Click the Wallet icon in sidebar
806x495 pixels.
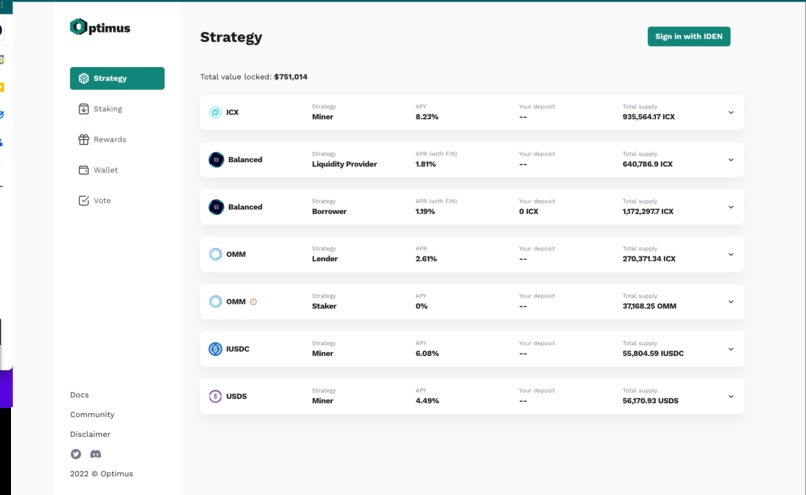pyautogui.click(x=84, y=170)
